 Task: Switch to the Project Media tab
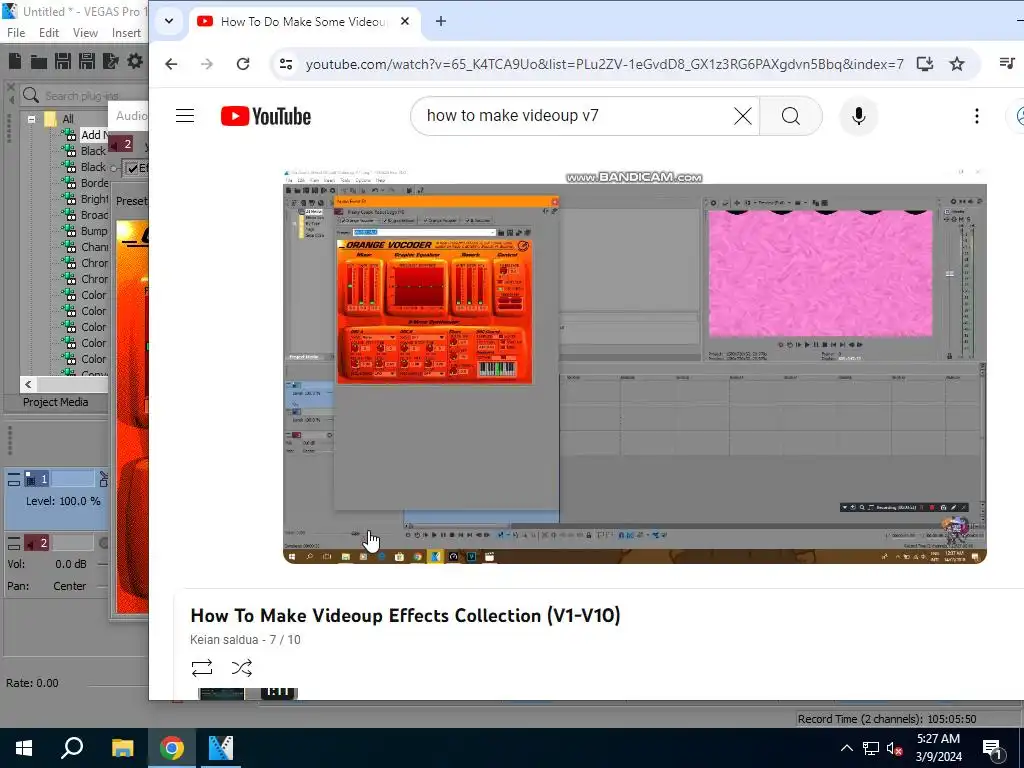pos(56,402)
